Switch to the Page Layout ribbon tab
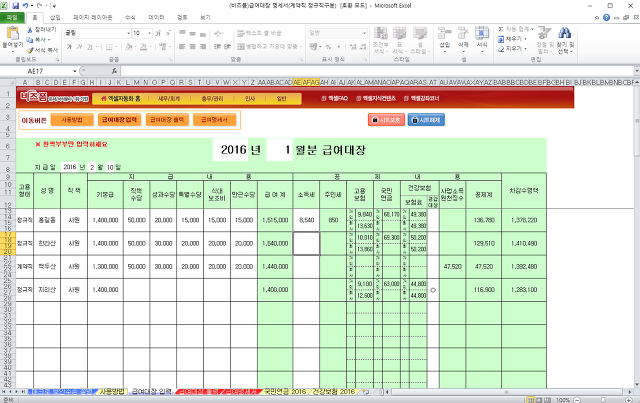The width and height of the screenshot is (640, 403). pyautogui.click(x=93, y=18)
